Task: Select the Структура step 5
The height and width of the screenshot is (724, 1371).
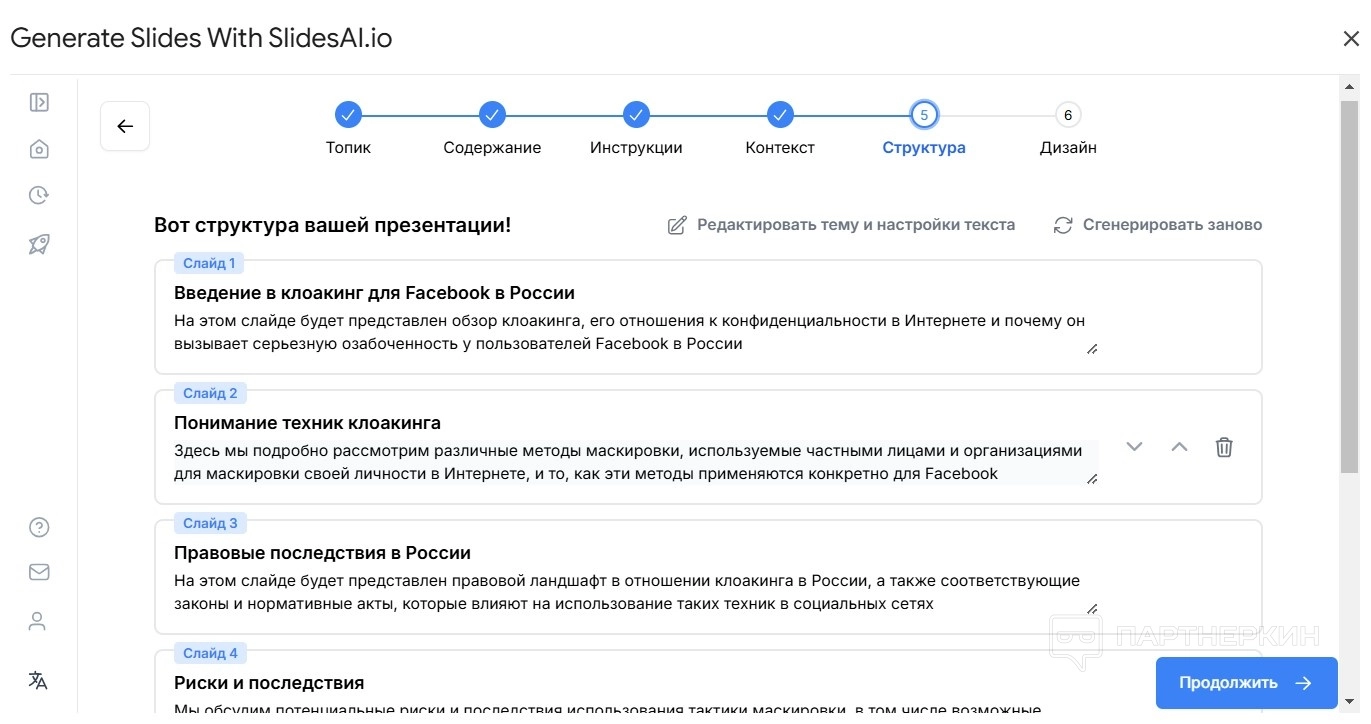Action: 924,130
